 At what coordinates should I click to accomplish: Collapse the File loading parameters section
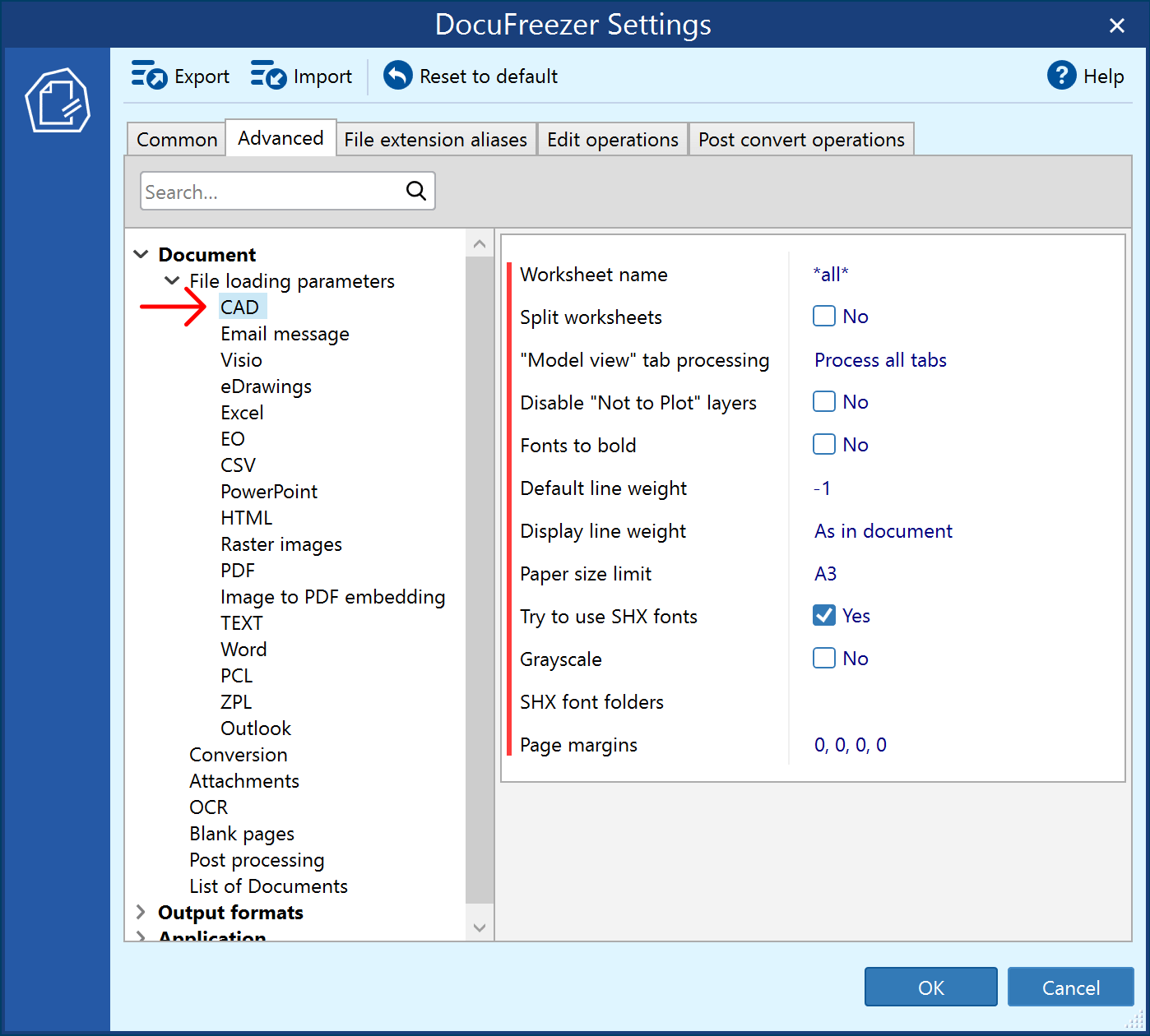[171, 280]
